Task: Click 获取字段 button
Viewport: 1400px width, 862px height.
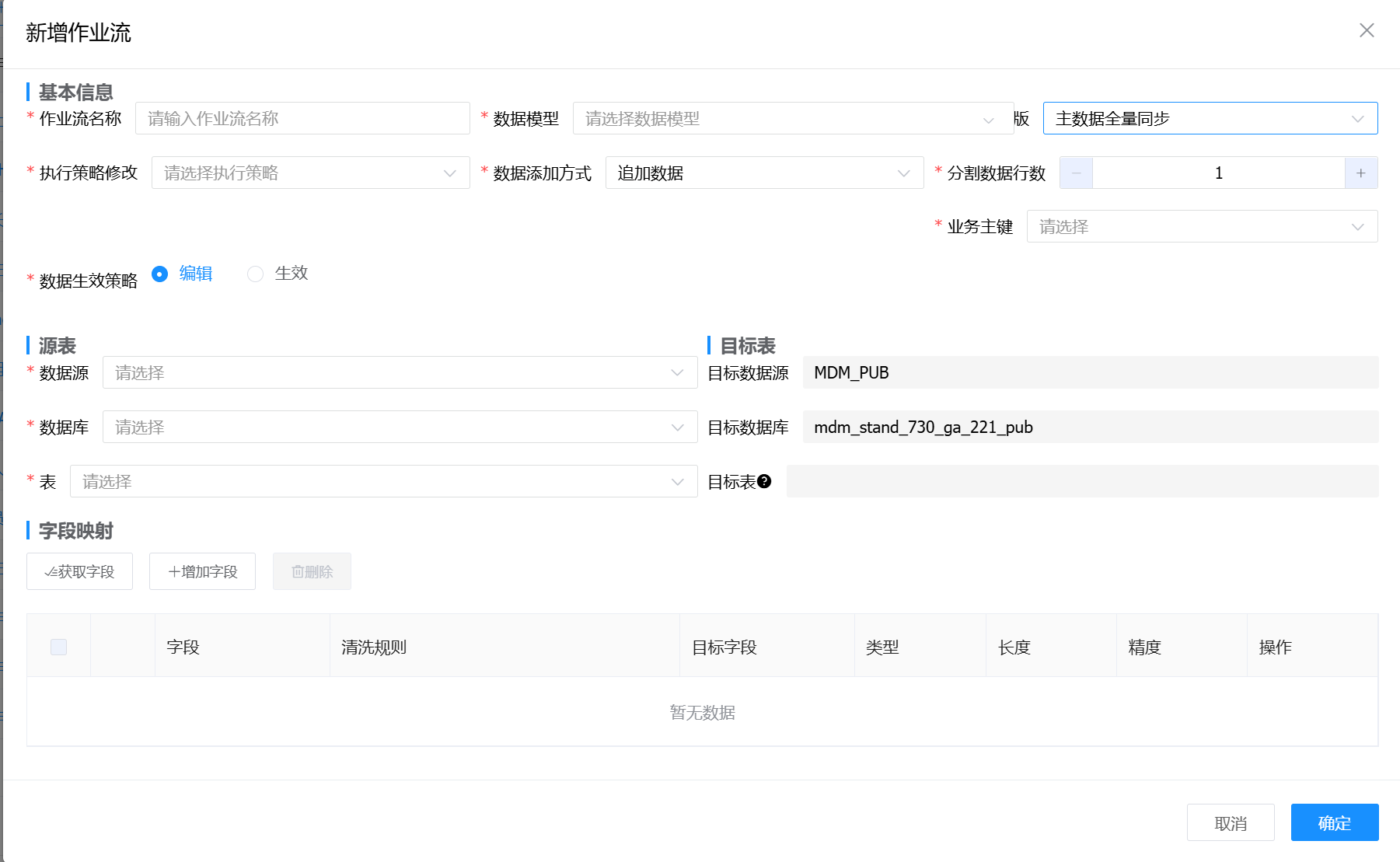Action: click(x=79, y=571)
